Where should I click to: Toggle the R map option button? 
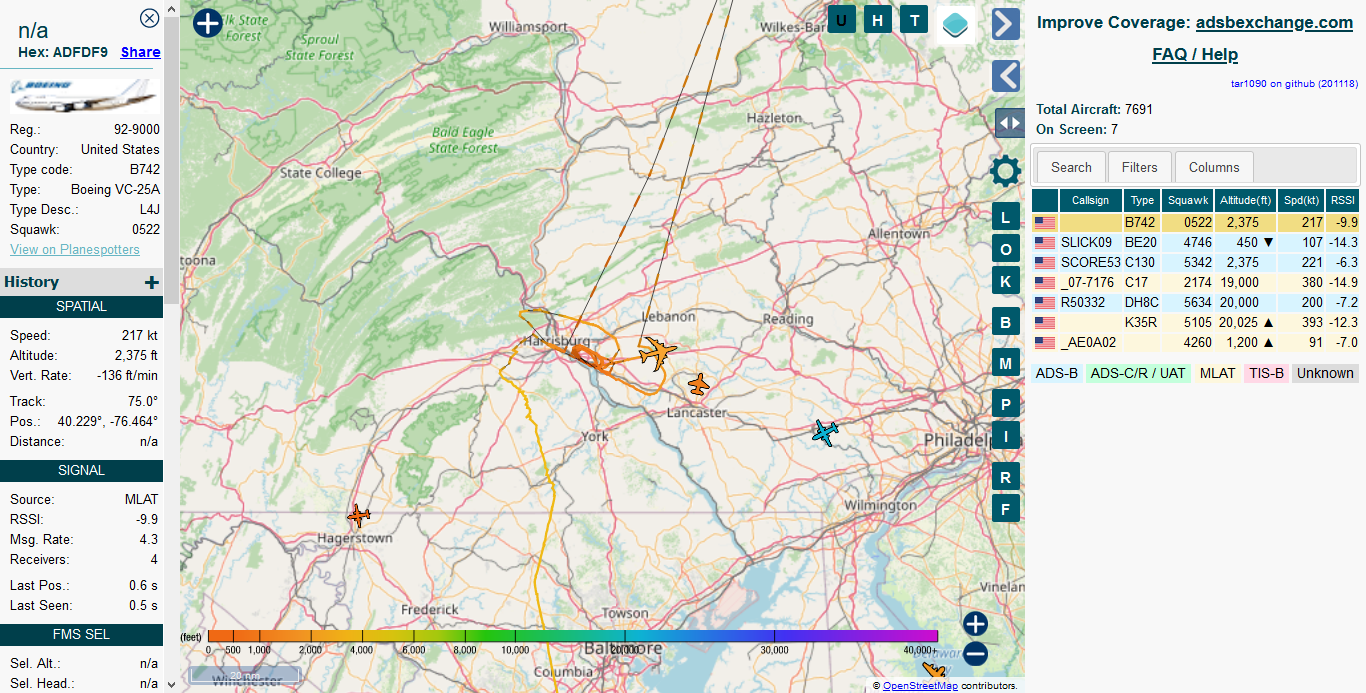(1006, 477)
